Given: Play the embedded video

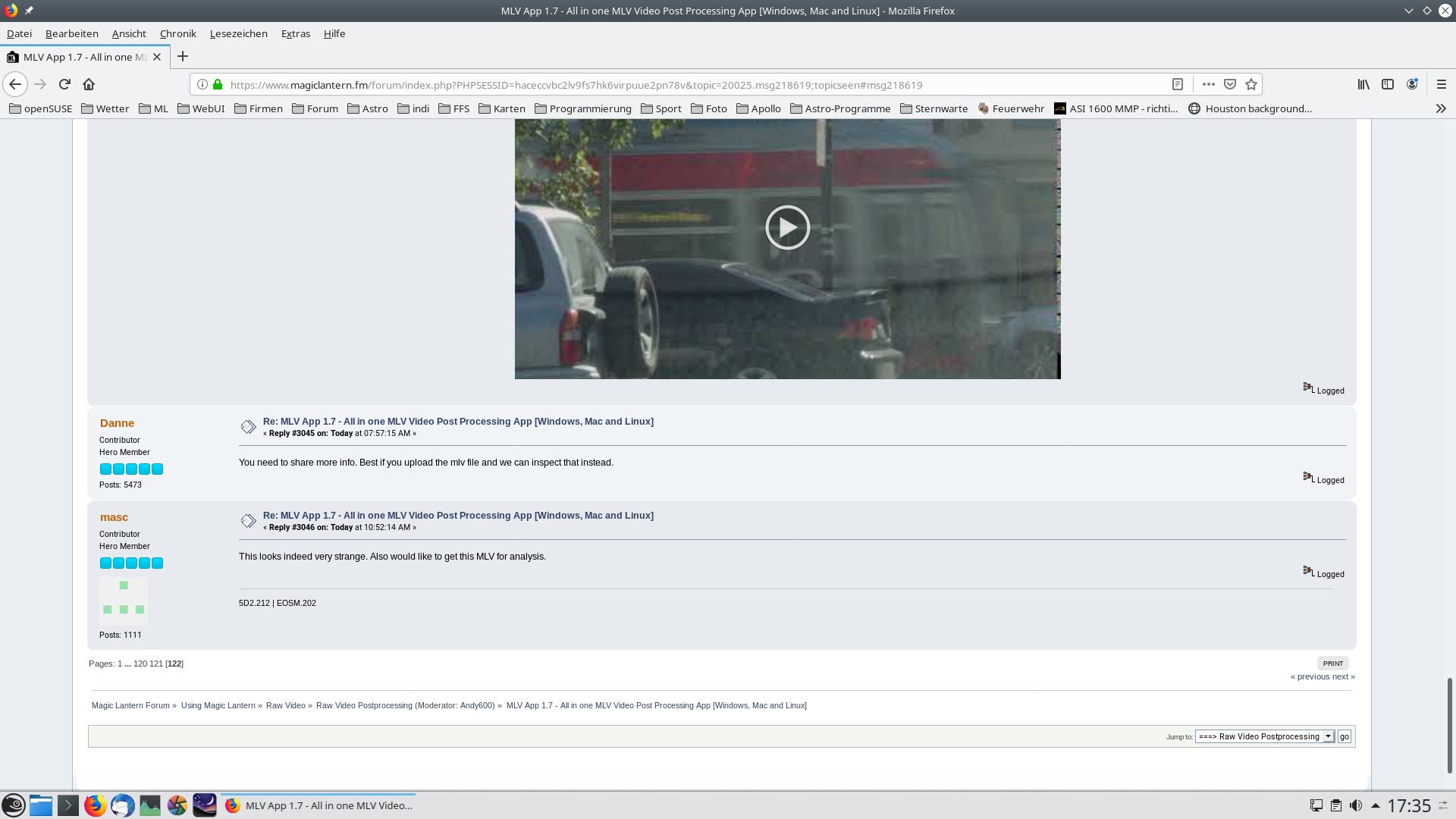Looking at the screenshot, I should 787,227.
